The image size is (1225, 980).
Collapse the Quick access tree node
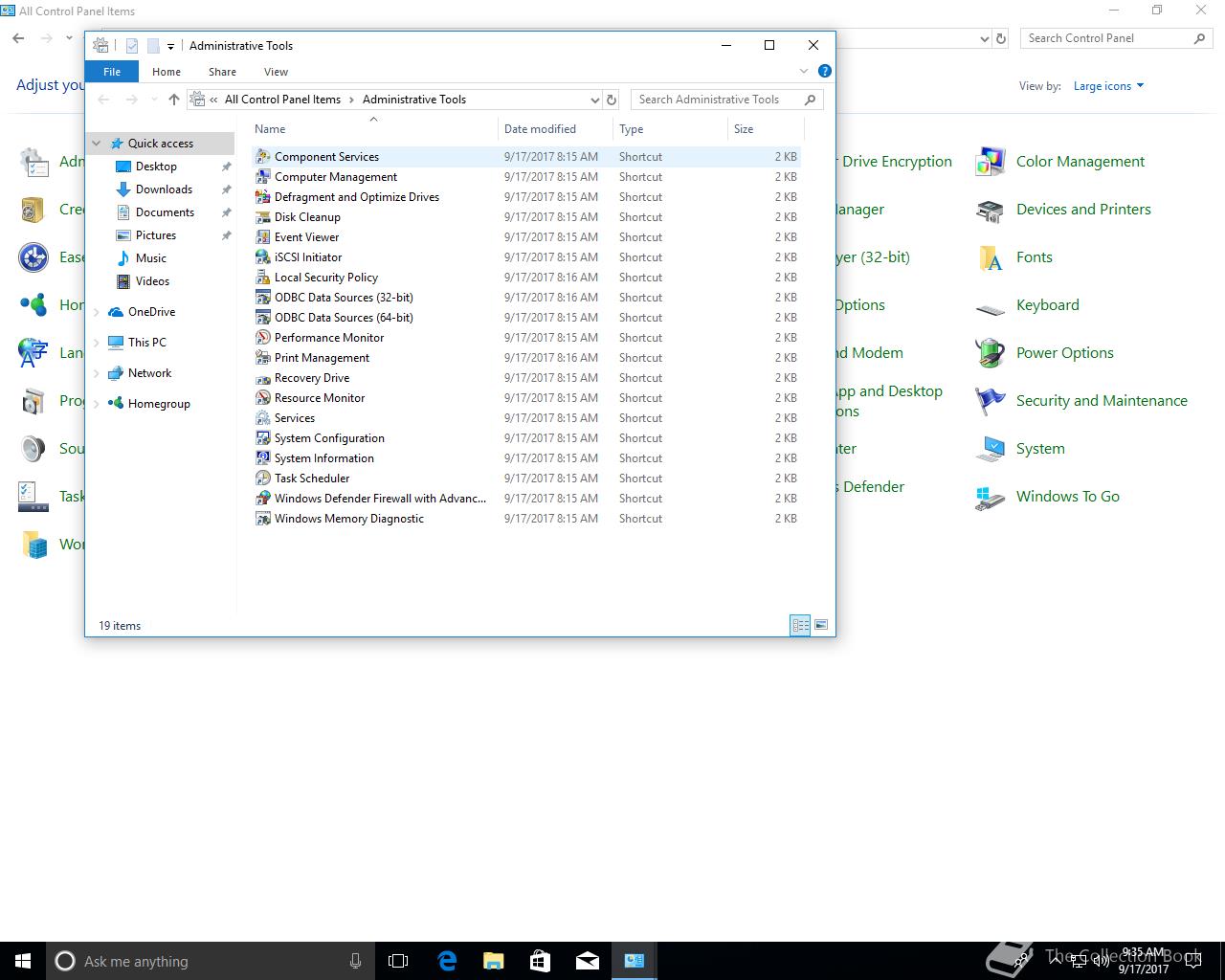[97, 143]
